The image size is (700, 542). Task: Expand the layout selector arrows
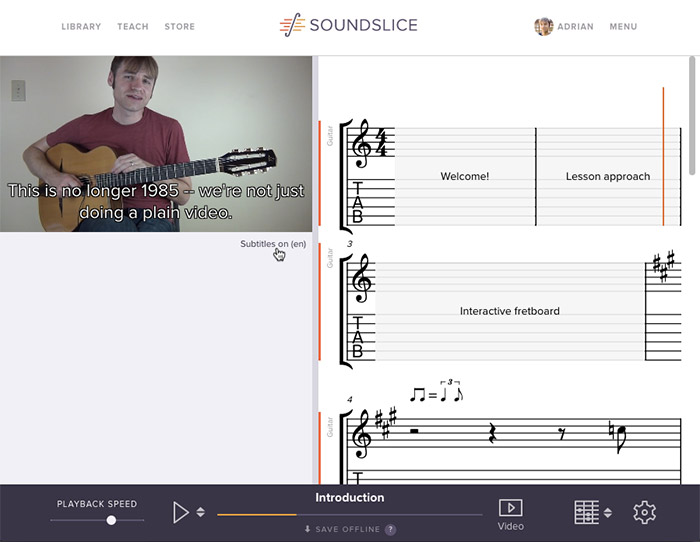point(608,512)
